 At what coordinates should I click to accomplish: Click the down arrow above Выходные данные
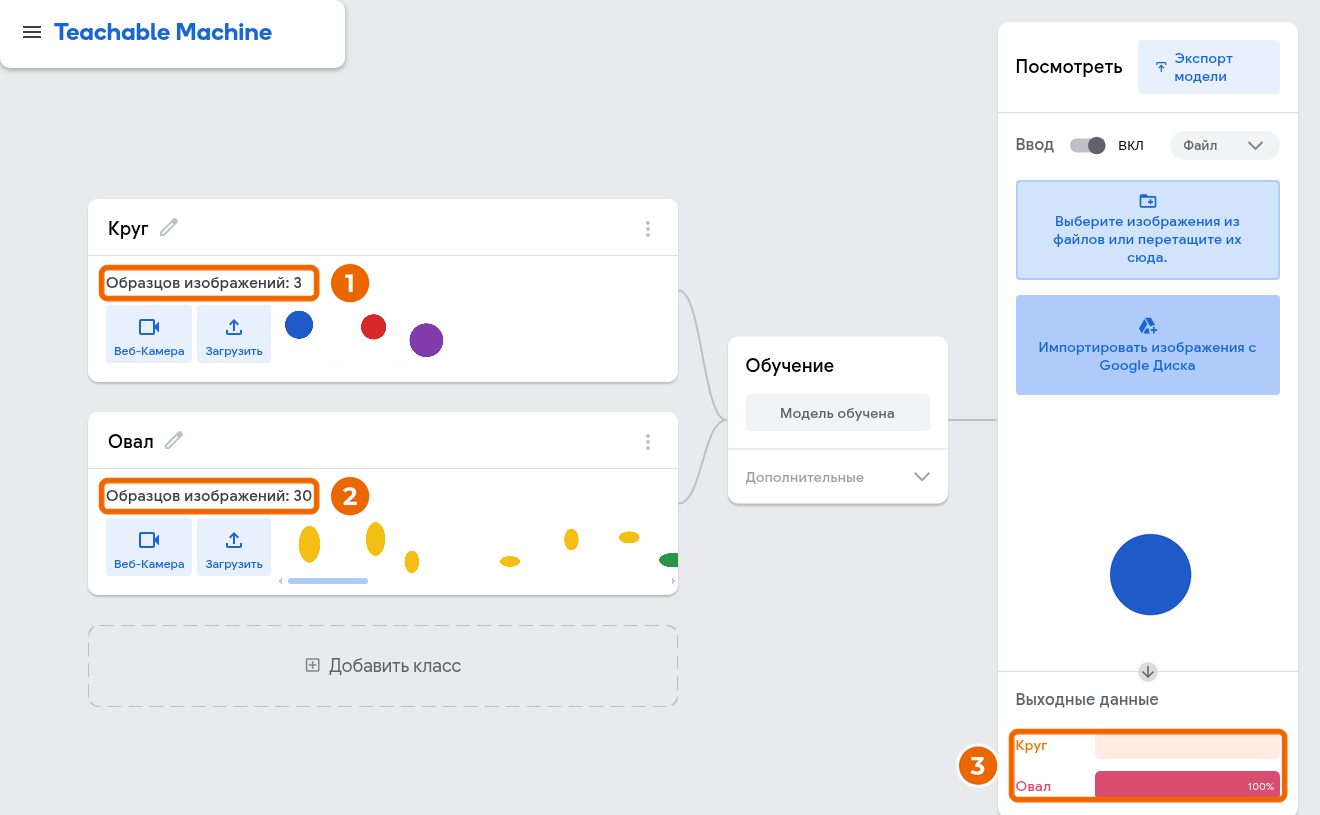point(1148,671)
